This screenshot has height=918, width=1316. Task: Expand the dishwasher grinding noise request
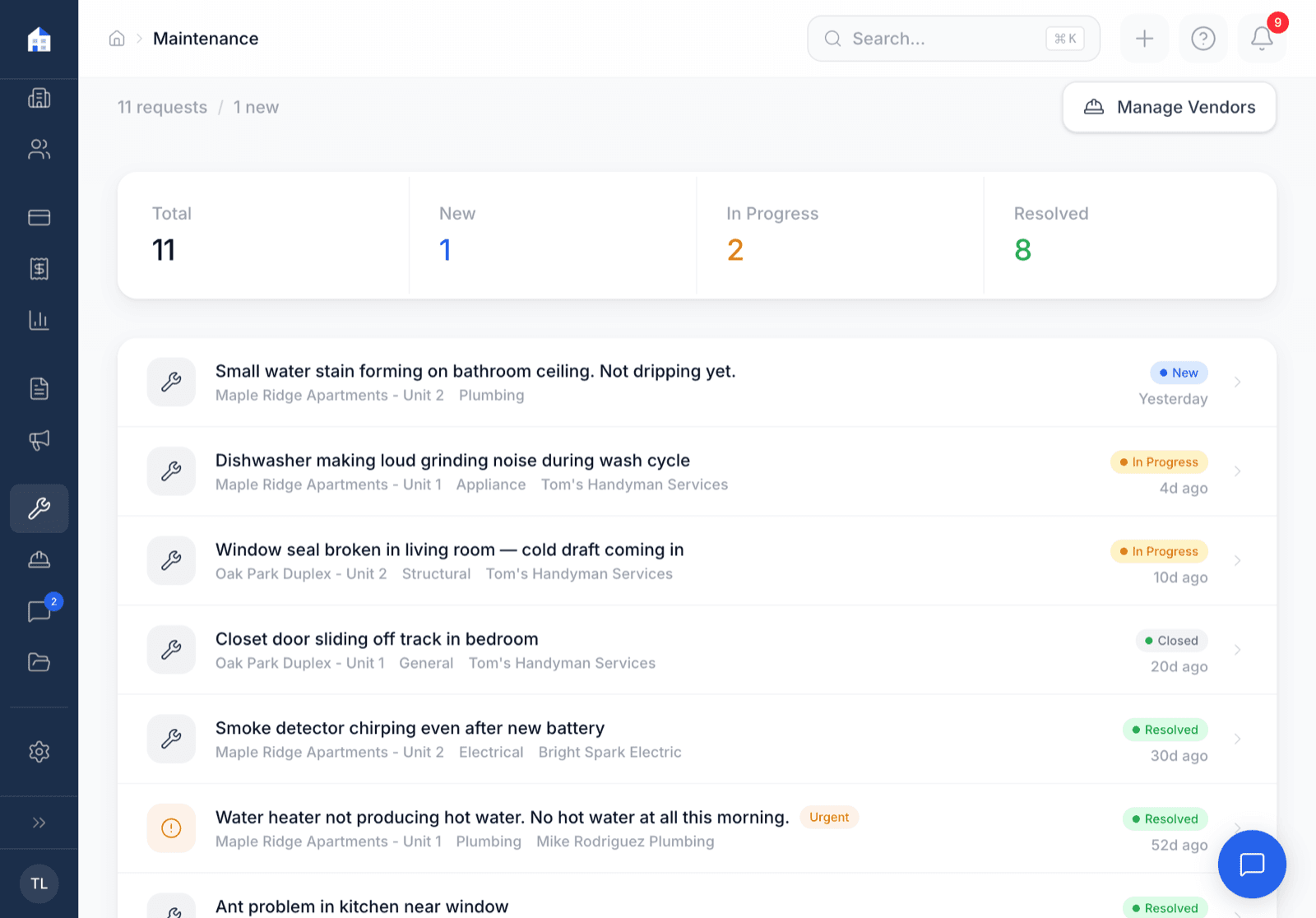point(1237,471)
